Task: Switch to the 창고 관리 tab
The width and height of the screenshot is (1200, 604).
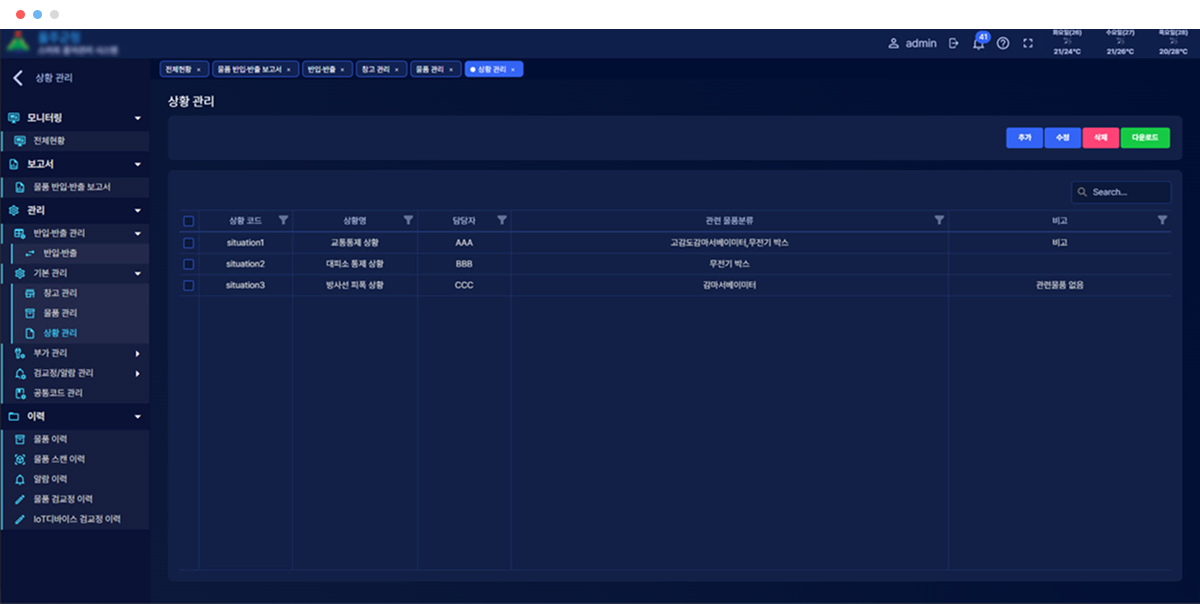Action: pyautogui.click(x=382, y=69)
